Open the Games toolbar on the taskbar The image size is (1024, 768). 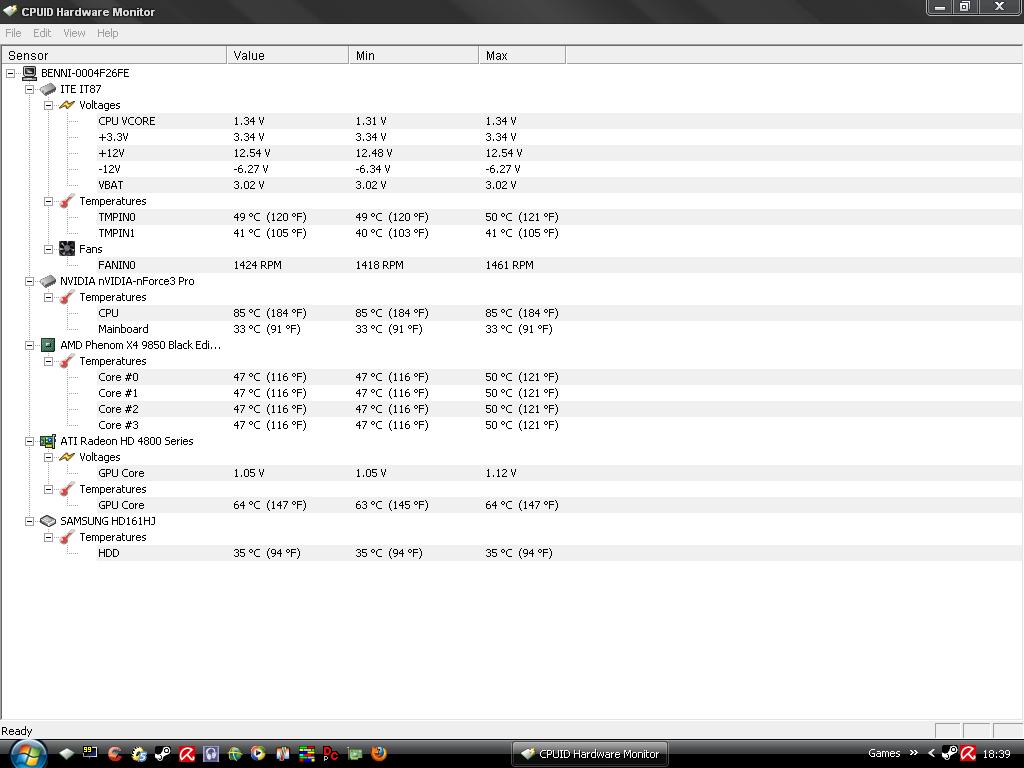point(884,754)
